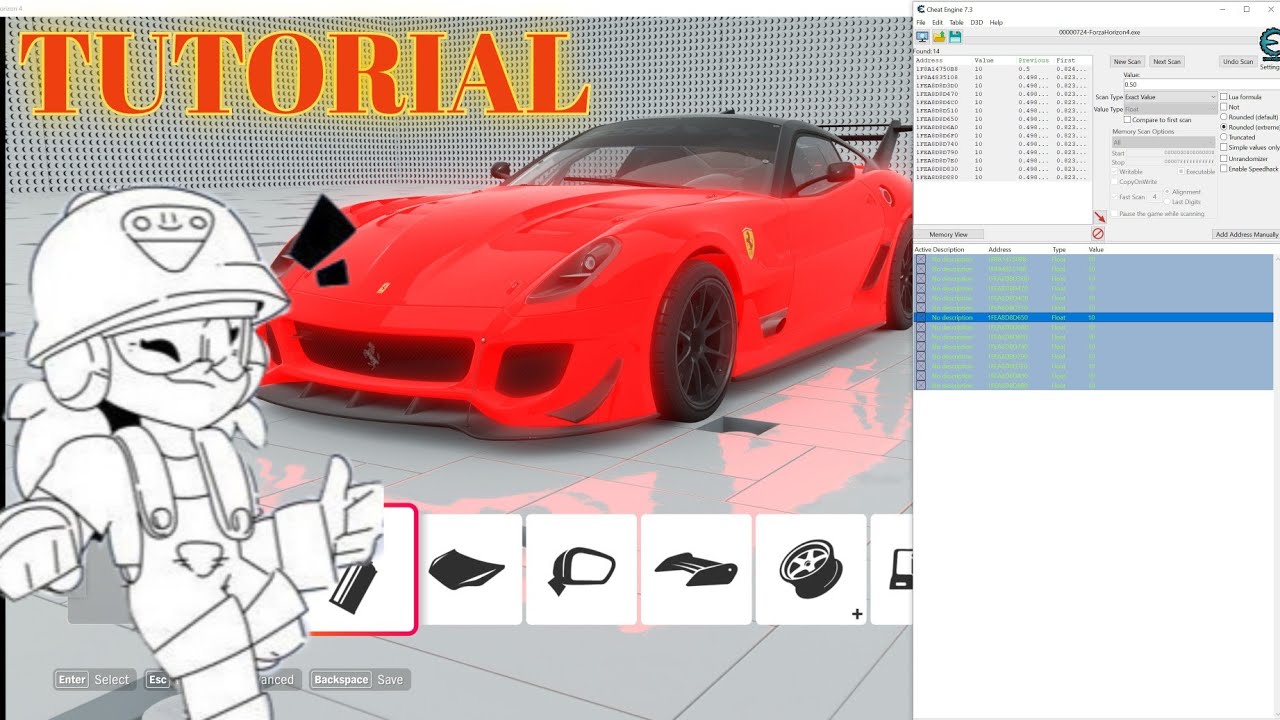The width and height of the screenshot is (1280, 720).
Task: Open the process list computer icon
Action: coord(922,37)
